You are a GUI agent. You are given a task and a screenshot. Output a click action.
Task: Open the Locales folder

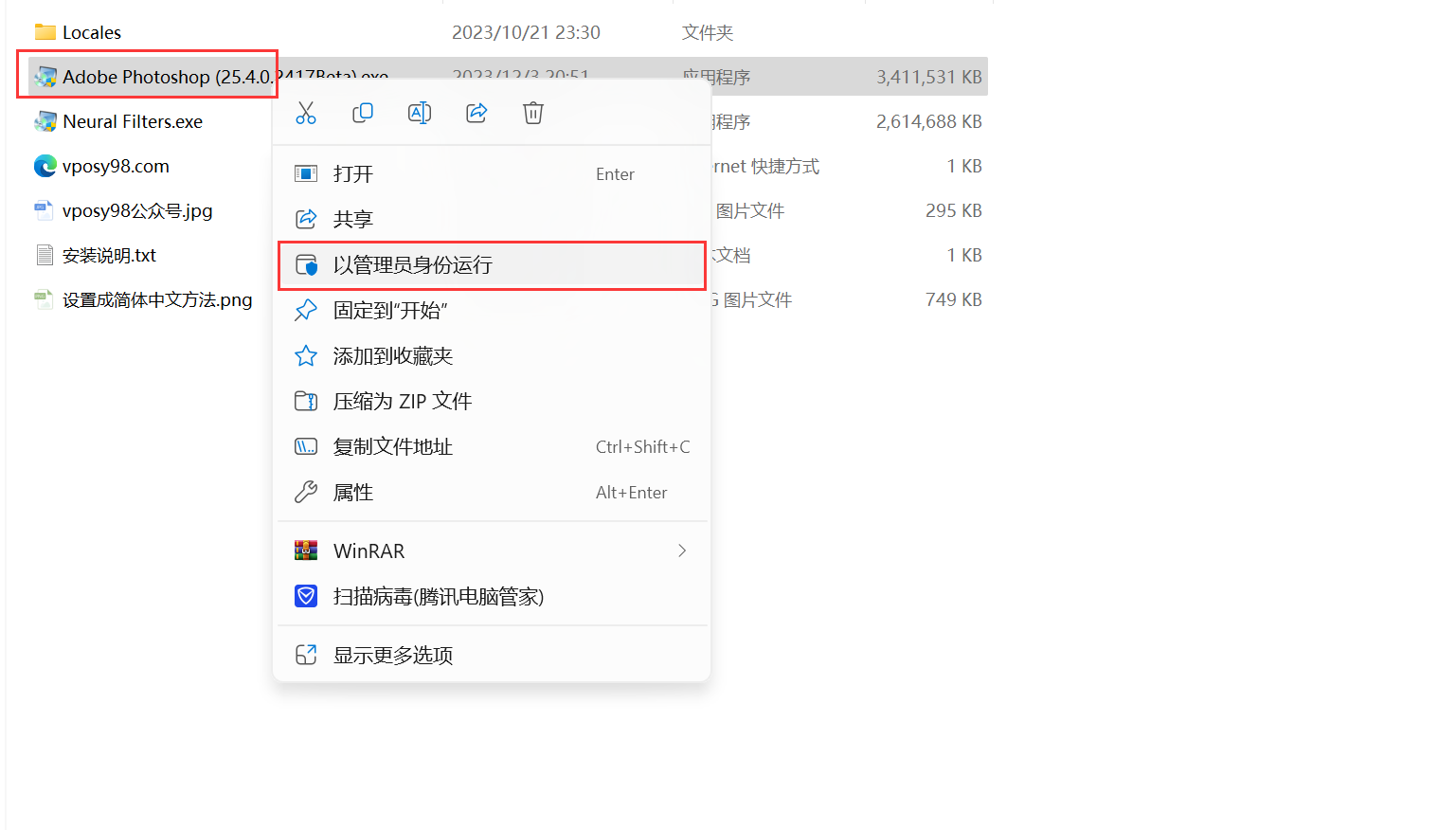point(91,32)
